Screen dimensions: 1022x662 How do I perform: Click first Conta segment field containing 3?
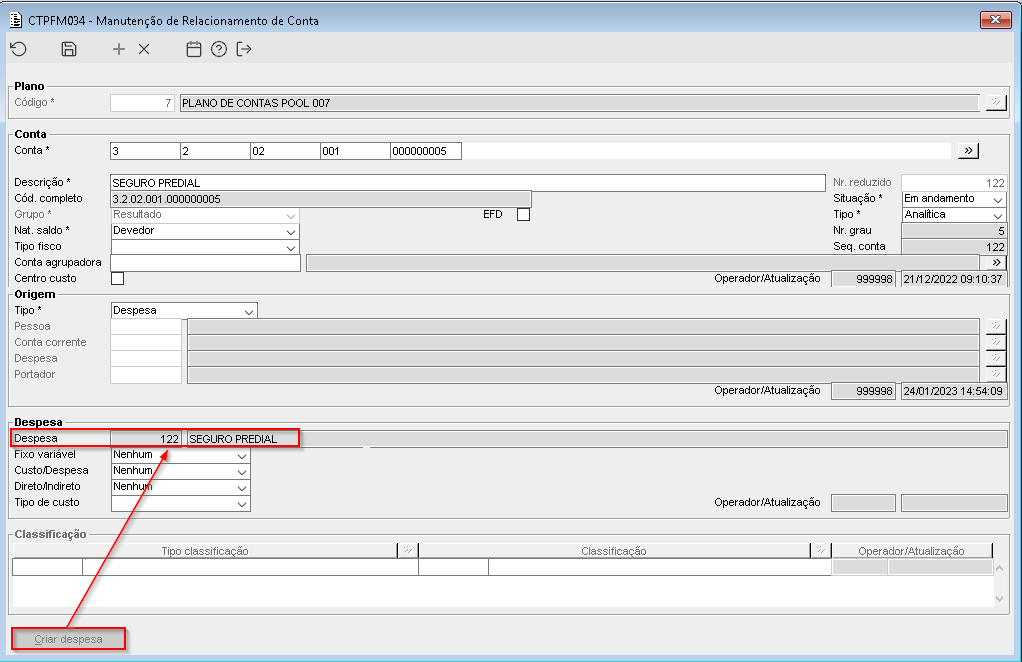pos(145,151)
